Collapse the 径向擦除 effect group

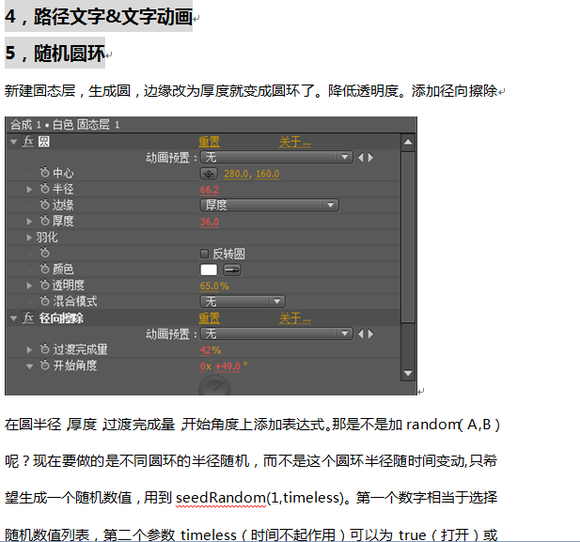pyautogui.click(x=14, y=318)
